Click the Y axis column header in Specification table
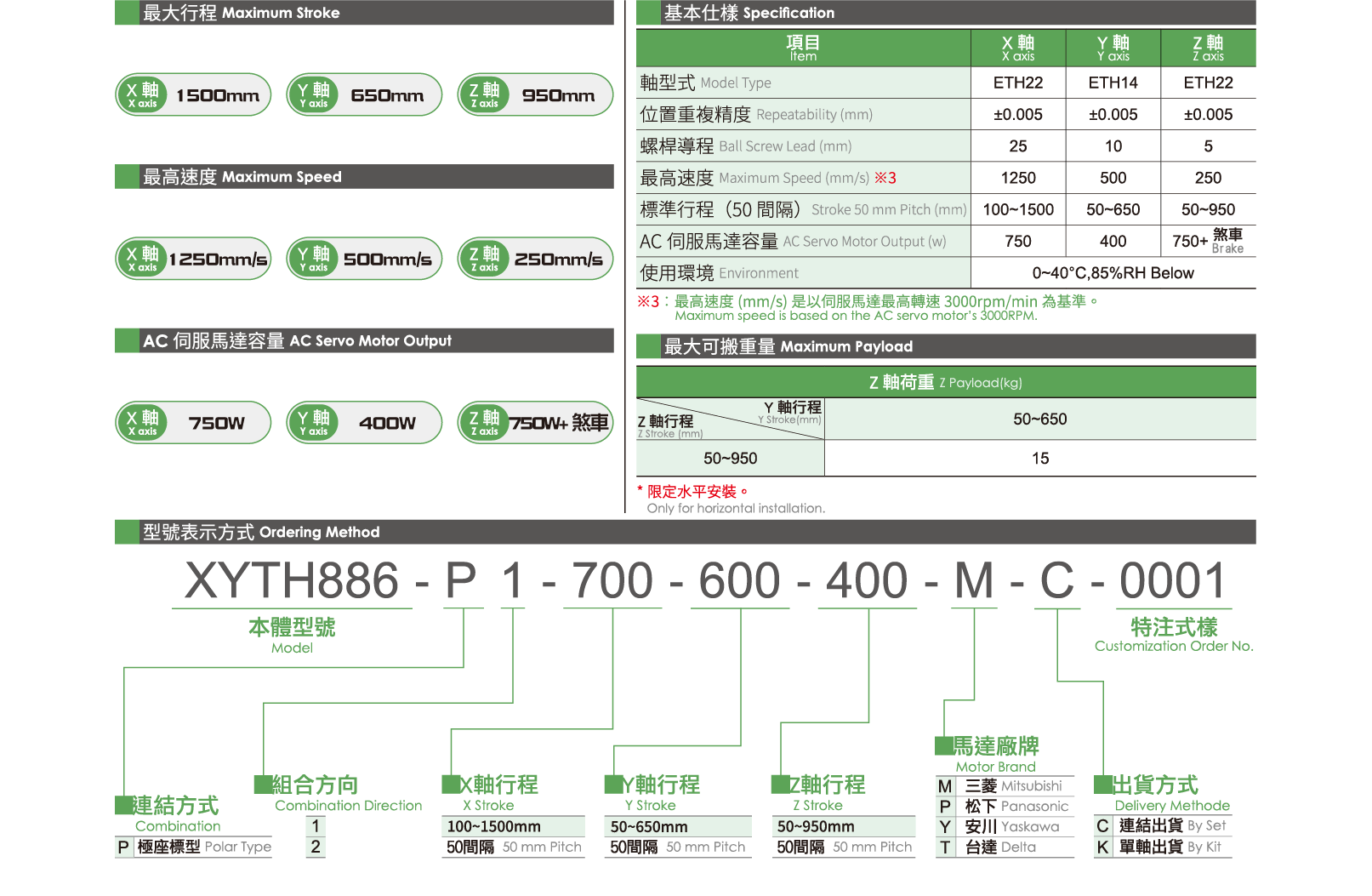Viewport: 1372px width, 896px height. 1113,48
